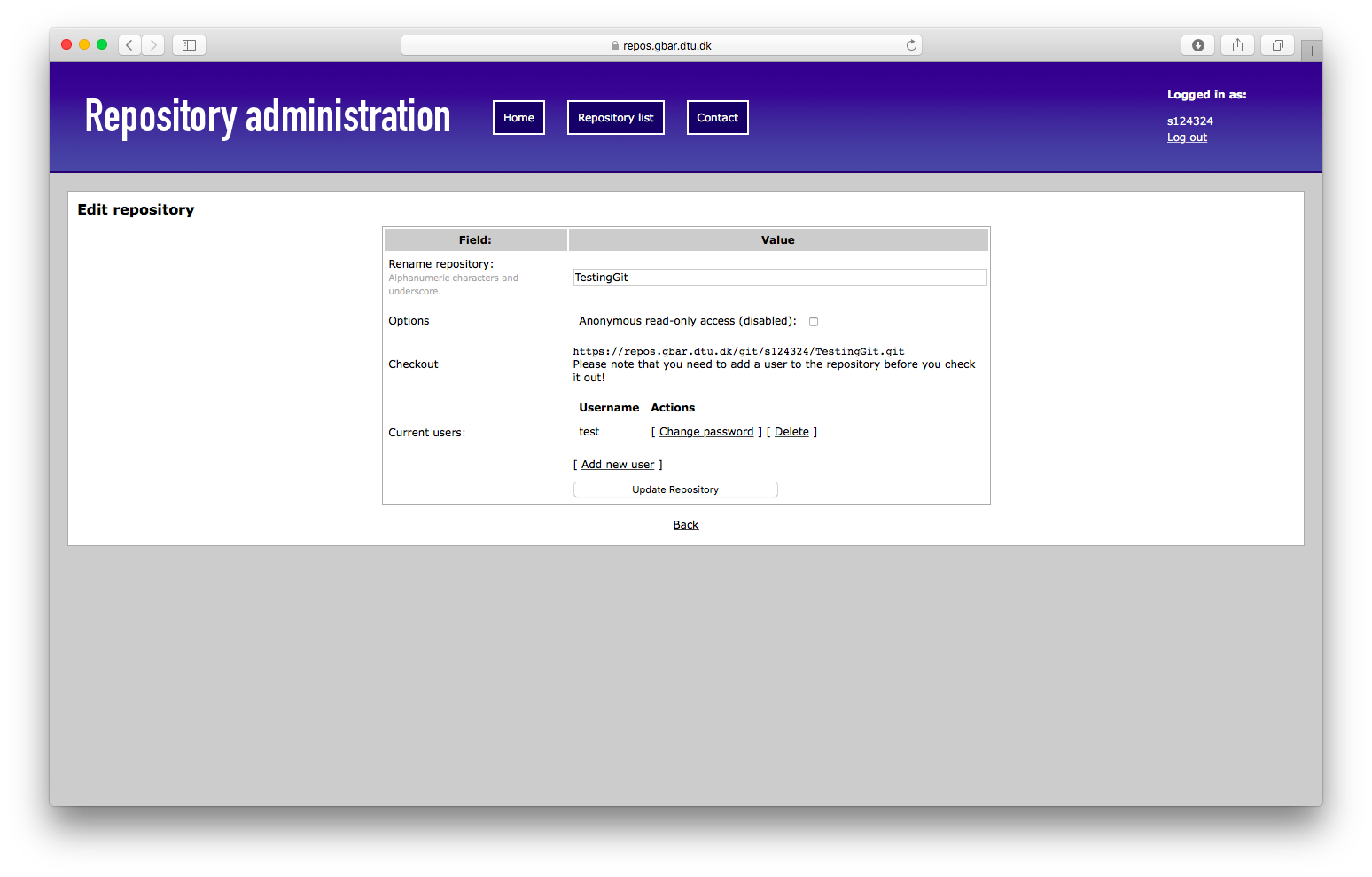The height and width of the screenshot is (877, 1372).
Task: Click the Username column heading
Action: [609, 408]
